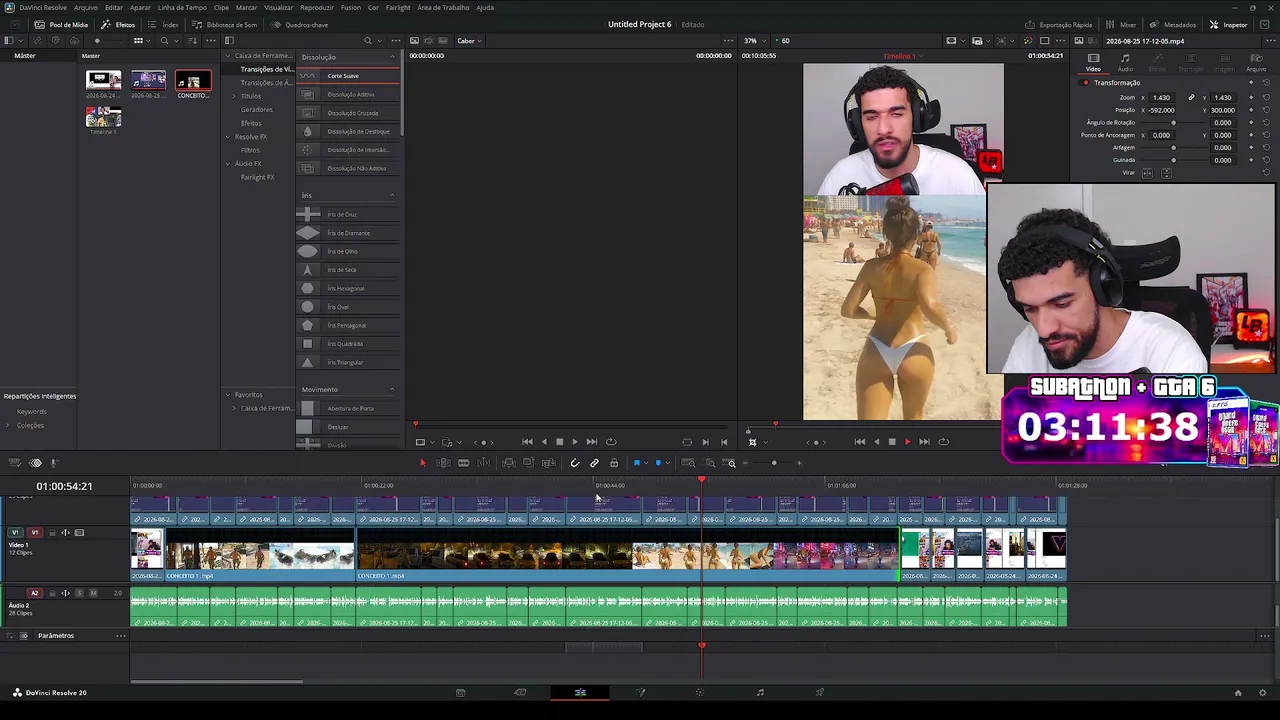Flip the clip vertically in Inspector
1280x720 pixels.
1166,173
